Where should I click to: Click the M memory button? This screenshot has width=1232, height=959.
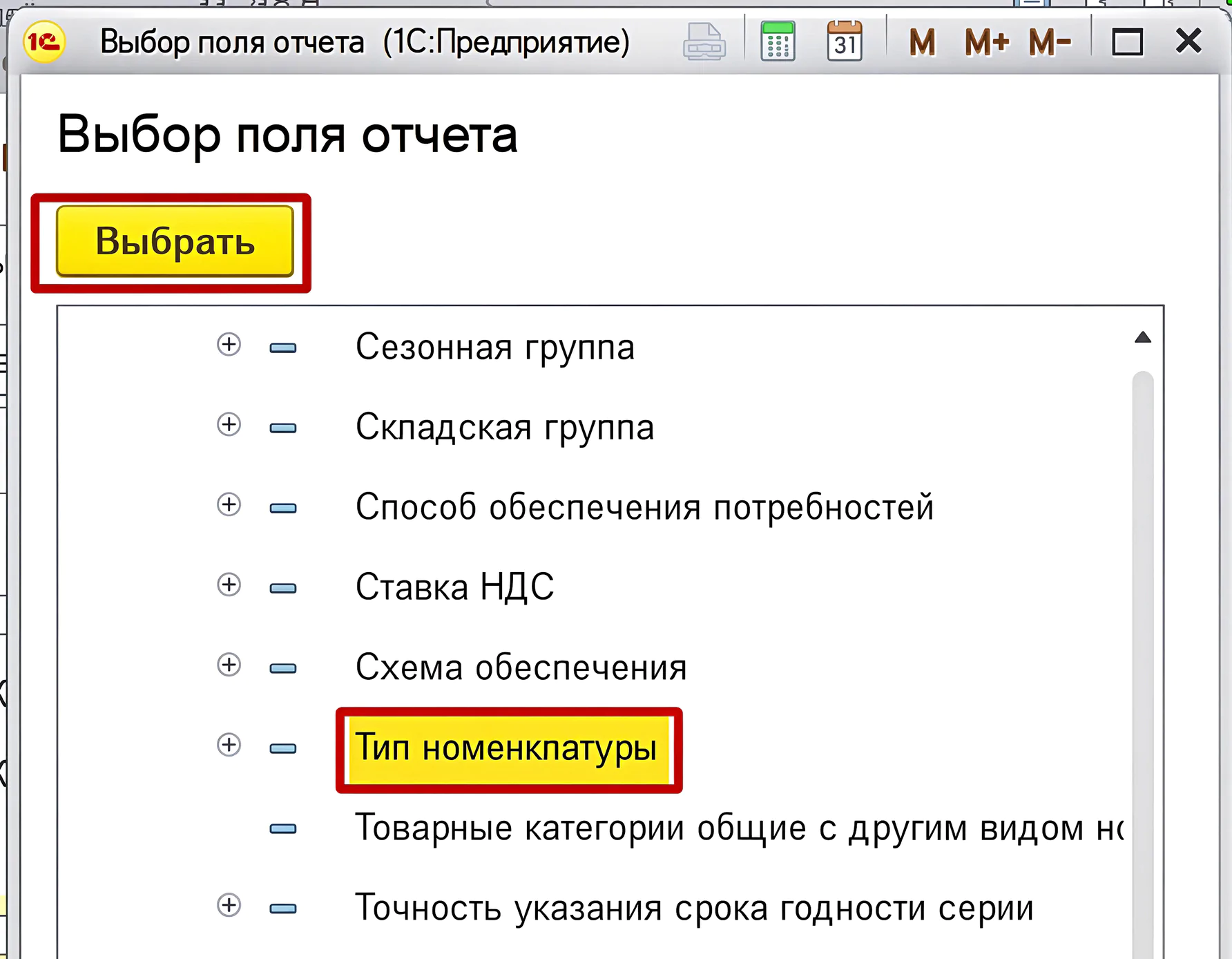point(923,42)
